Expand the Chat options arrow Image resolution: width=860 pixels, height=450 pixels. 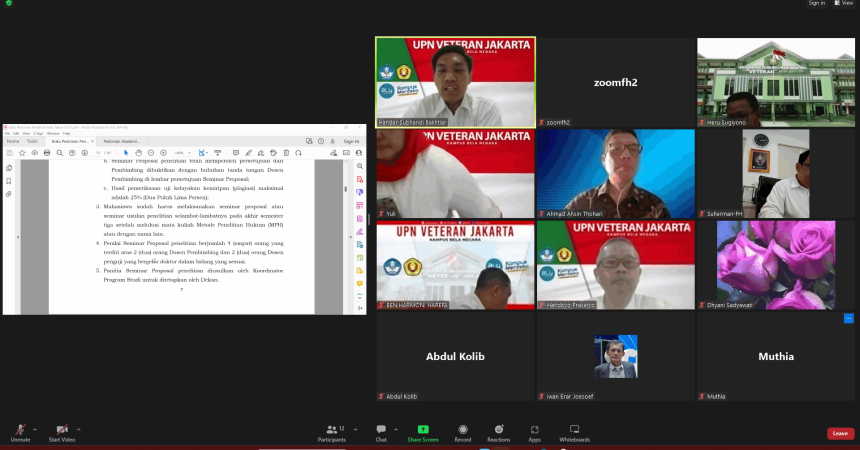(396, 430)
